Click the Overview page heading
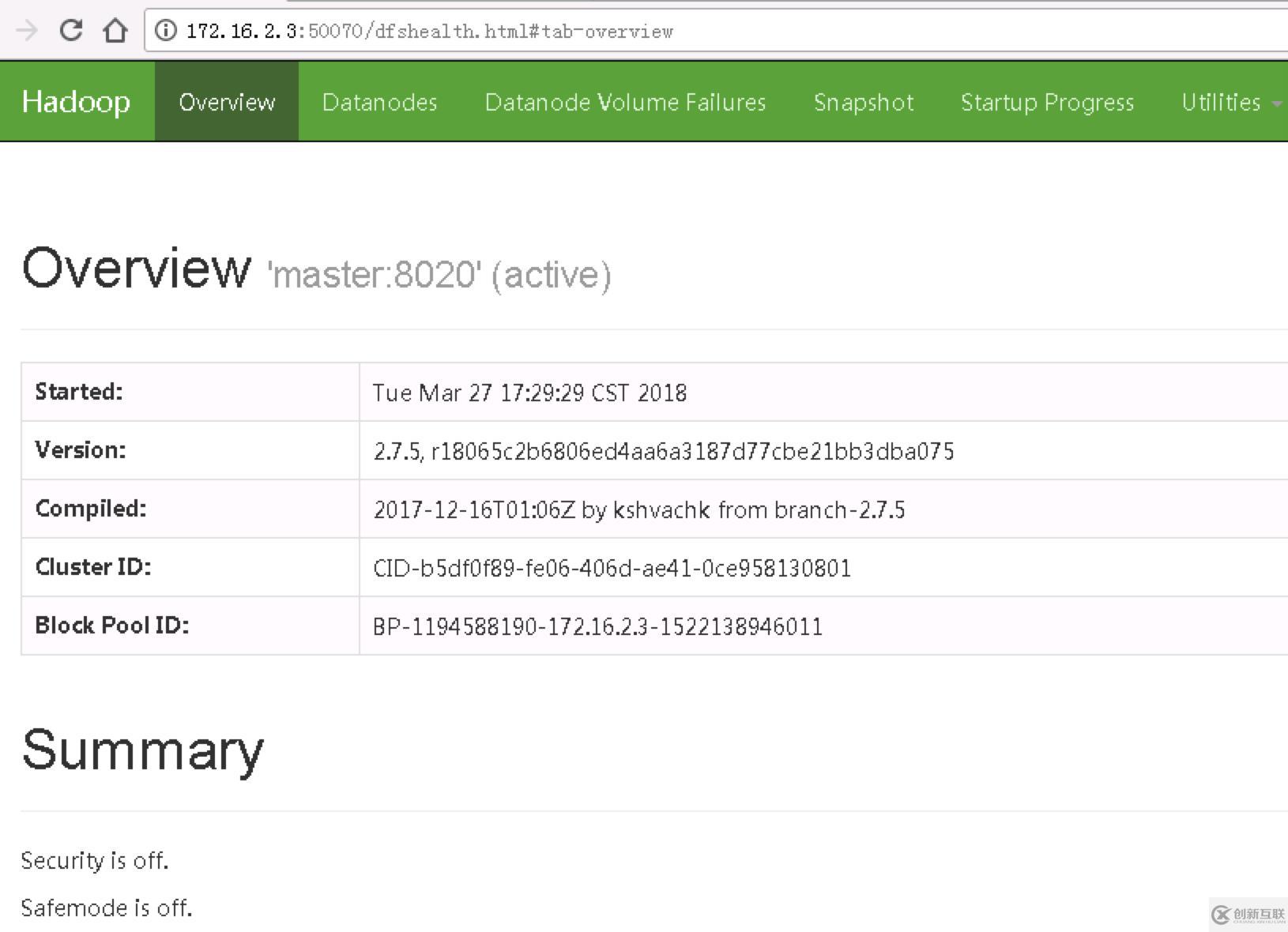The image size is (1288, 932). coord(136,268)
